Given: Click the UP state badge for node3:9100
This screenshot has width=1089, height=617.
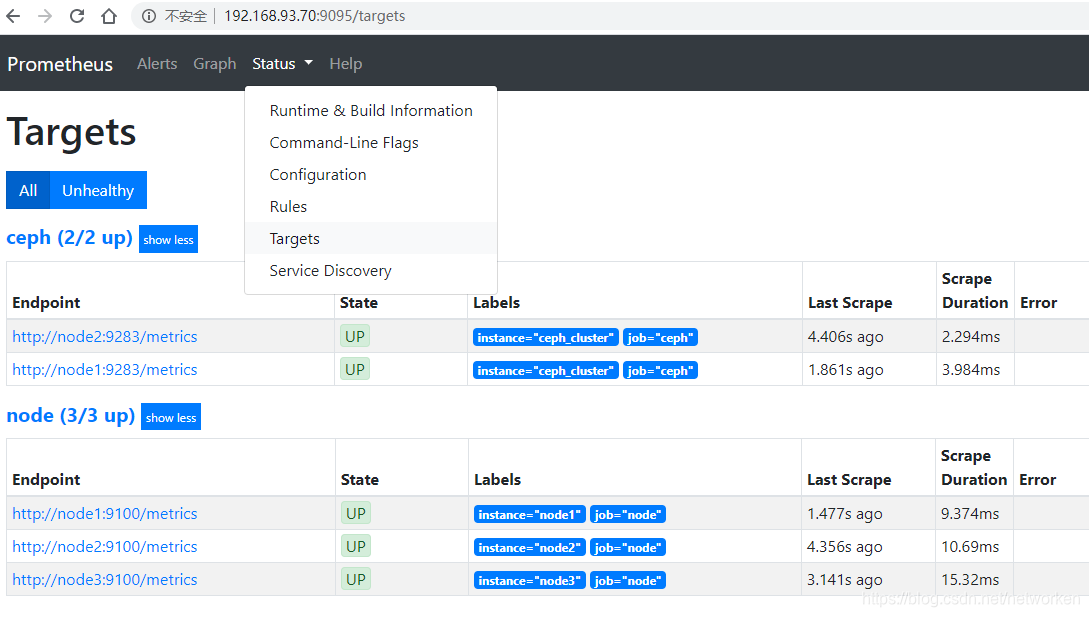Looking at the screenshot, I should pyautogui.click(x=356, y=579).
